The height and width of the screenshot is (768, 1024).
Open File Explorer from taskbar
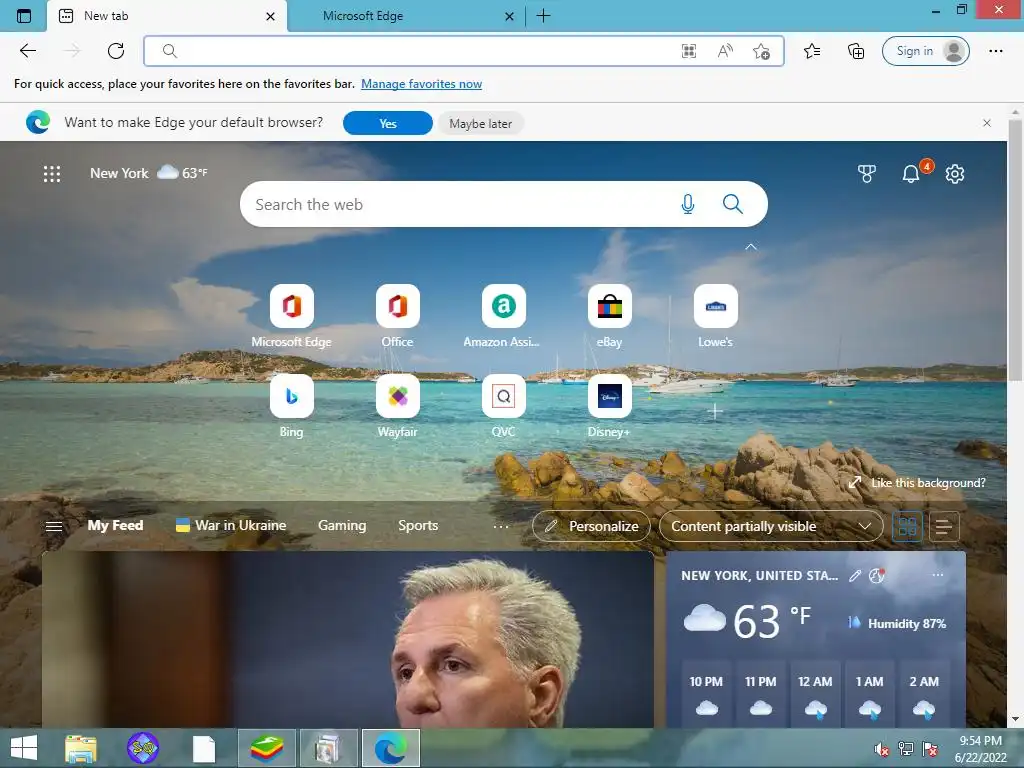tap(81, 748)
